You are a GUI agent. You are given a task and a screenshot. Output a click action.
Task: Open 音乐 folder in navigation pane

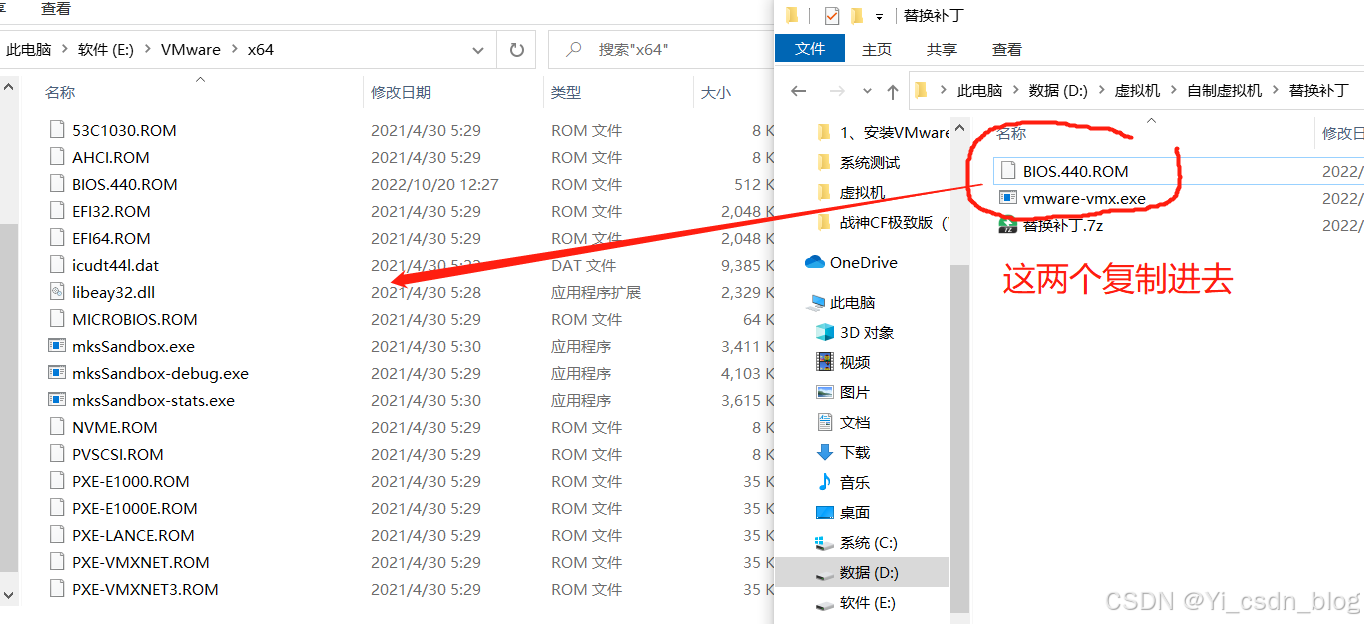pyautogui.click(x=844, y=482)
